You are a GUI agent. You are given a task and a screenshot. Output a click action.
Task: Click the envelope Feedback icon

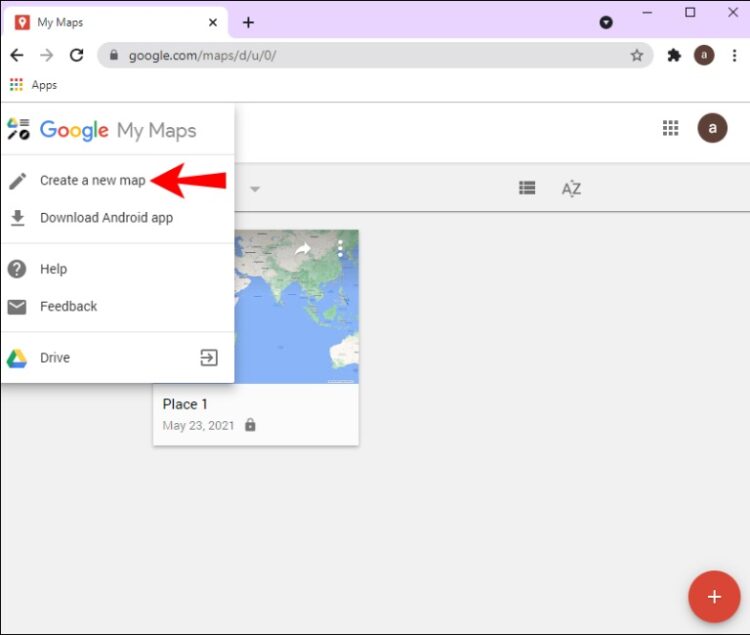(17, 307)
